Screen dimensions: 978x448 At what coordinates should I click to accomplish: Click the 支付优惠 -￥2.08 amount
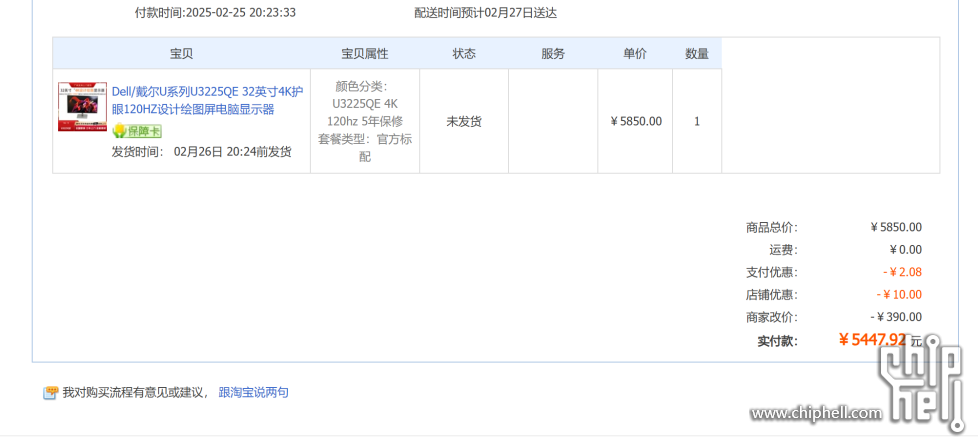point(902,272)
